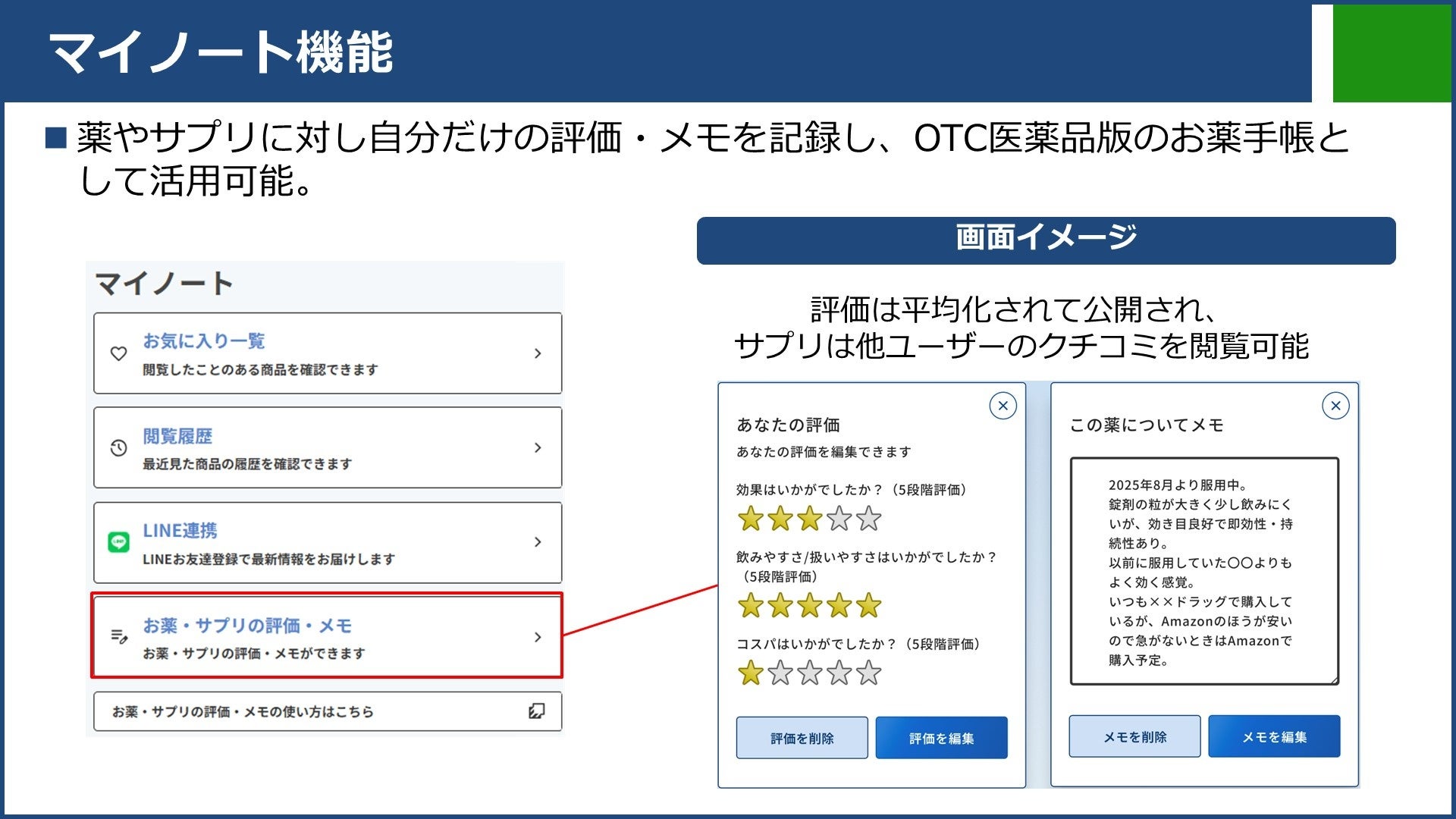Click the green square in header corner
This screenshot has width=1456, height=819.
1391,53
